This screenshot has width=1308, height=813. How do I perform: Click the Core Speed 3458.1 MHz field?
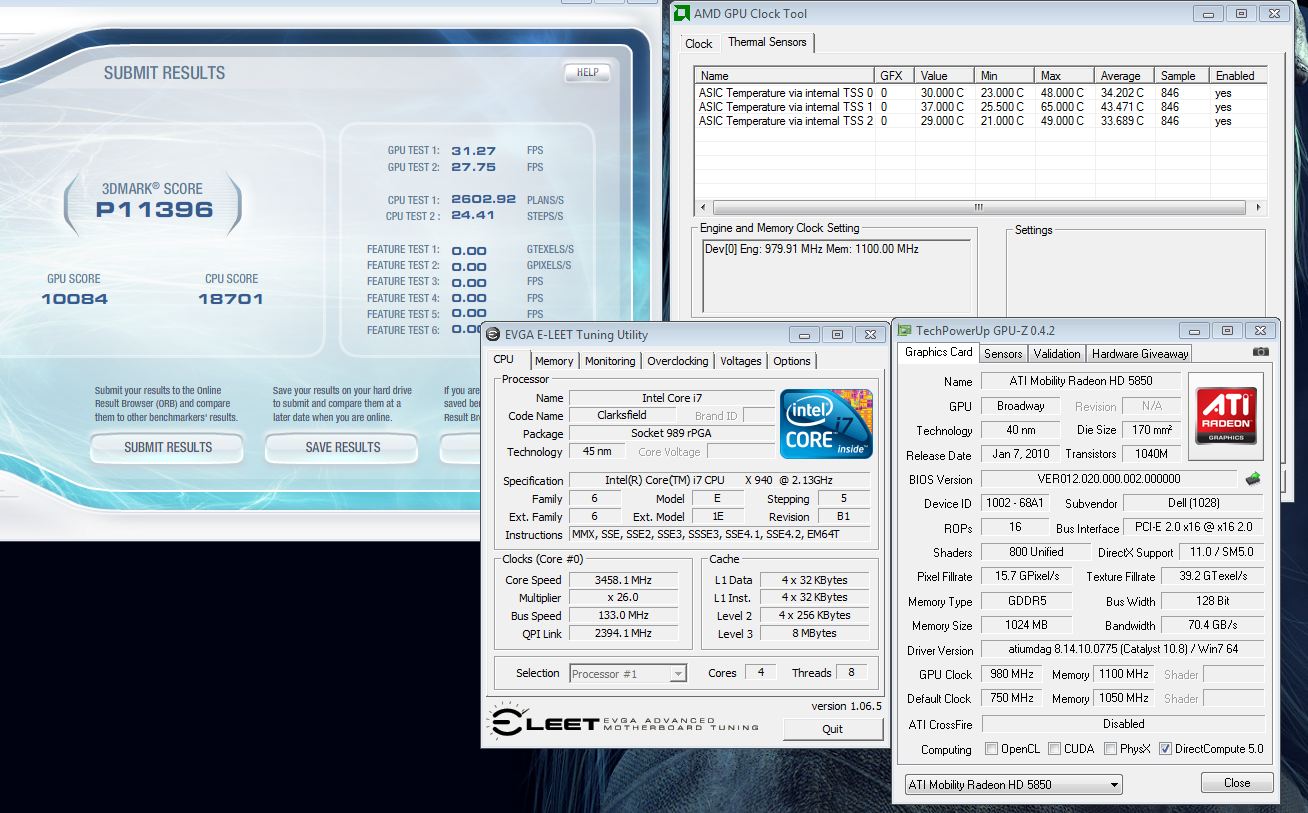click(624, 580)
